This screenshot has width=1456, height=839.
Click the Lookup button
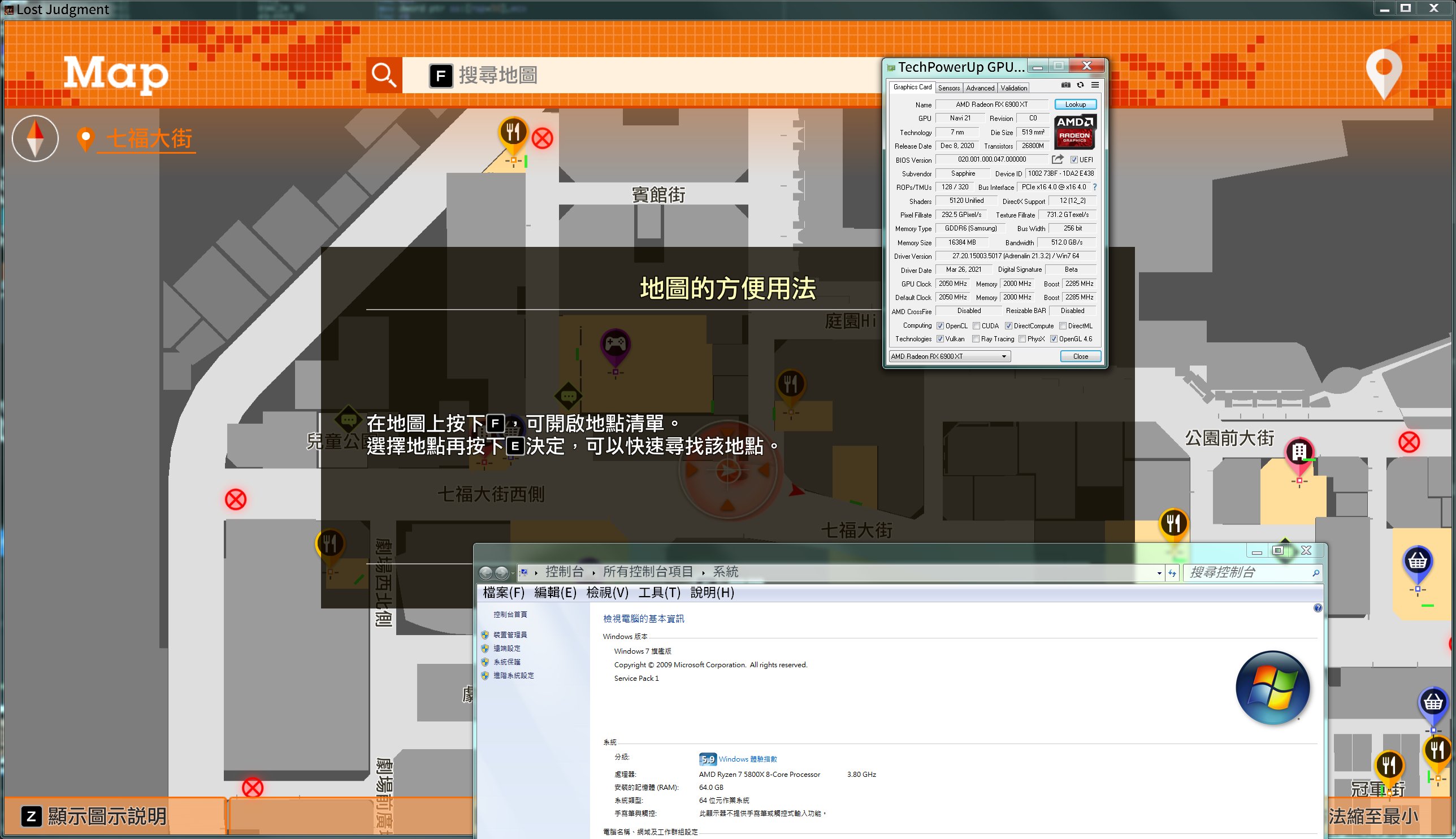point(1075,105)
